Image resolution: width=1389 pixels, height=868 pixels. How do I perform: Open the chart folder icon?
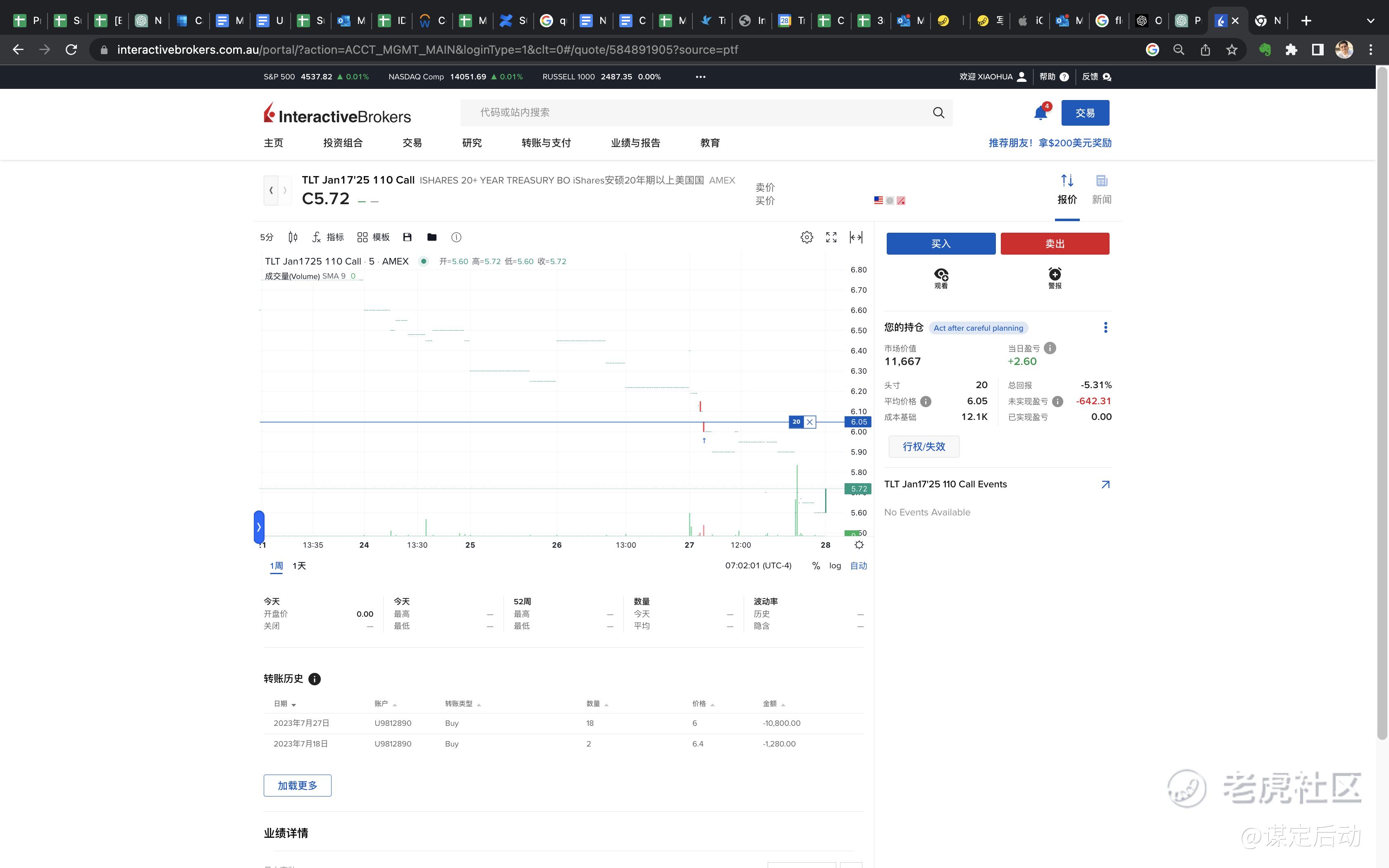click(x=432, y=237)
